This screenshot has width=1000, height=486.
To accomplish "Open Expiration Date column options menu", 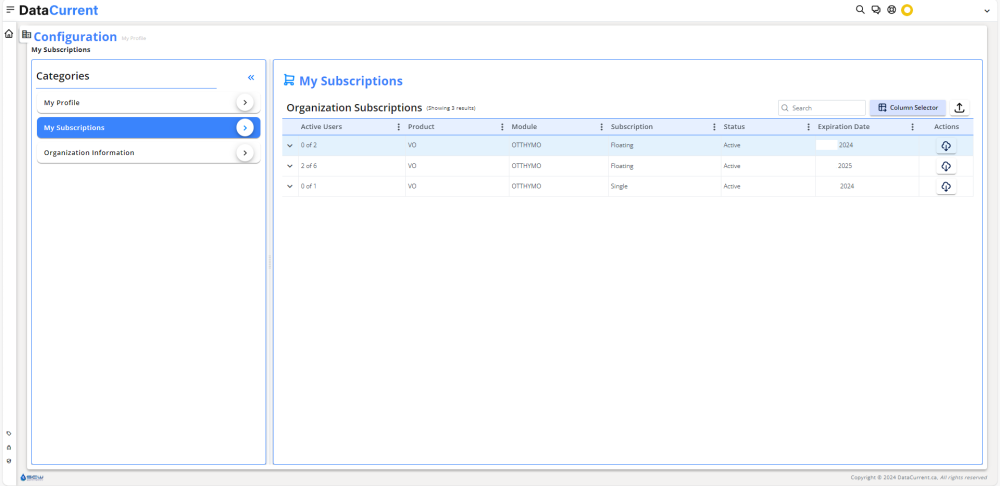I will tap(913, 127).
